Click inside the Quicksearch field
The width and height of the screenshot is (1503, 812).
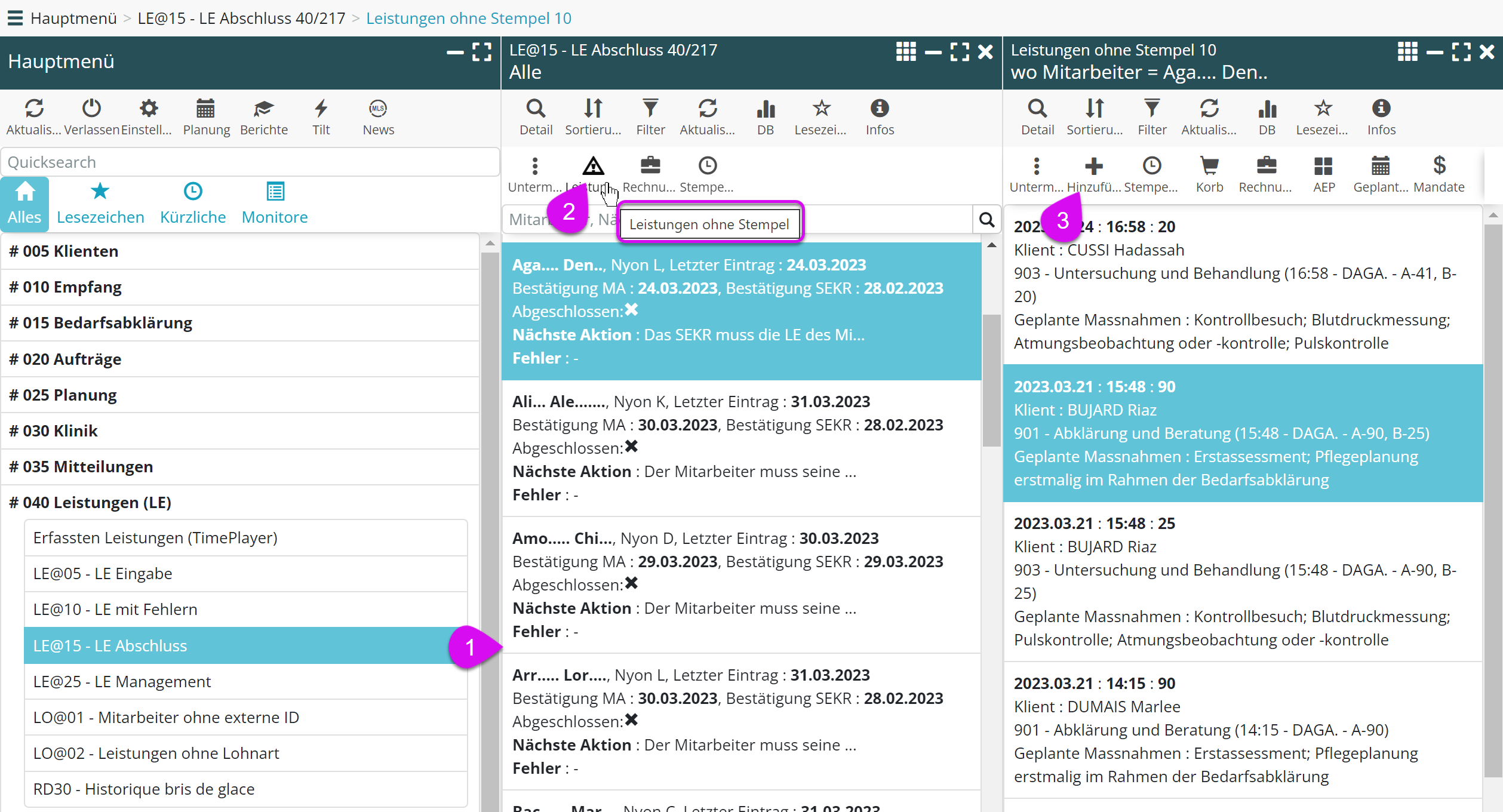pyautogui.click(x=250, y=162)
